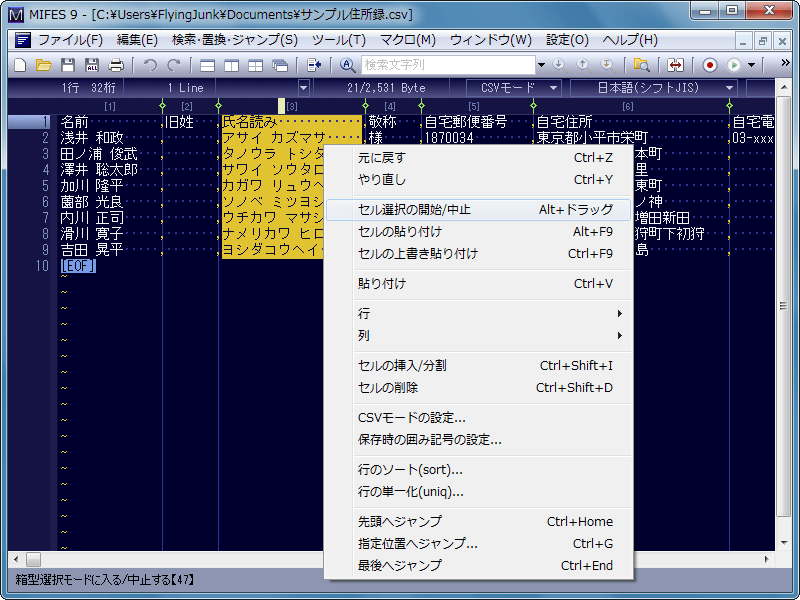Open the CSVモード dropdown
The height and width of the screenshot is (600, 800).
coord(508,88)
